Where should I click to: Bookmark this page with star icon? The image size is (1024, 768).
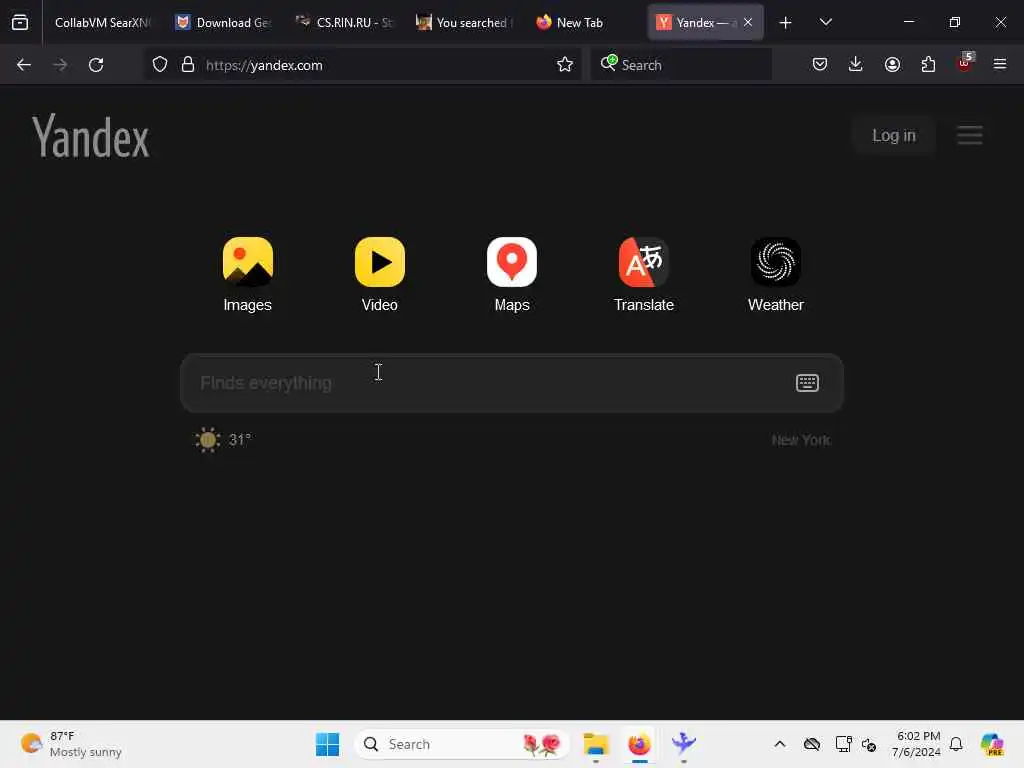click(565, 65)
